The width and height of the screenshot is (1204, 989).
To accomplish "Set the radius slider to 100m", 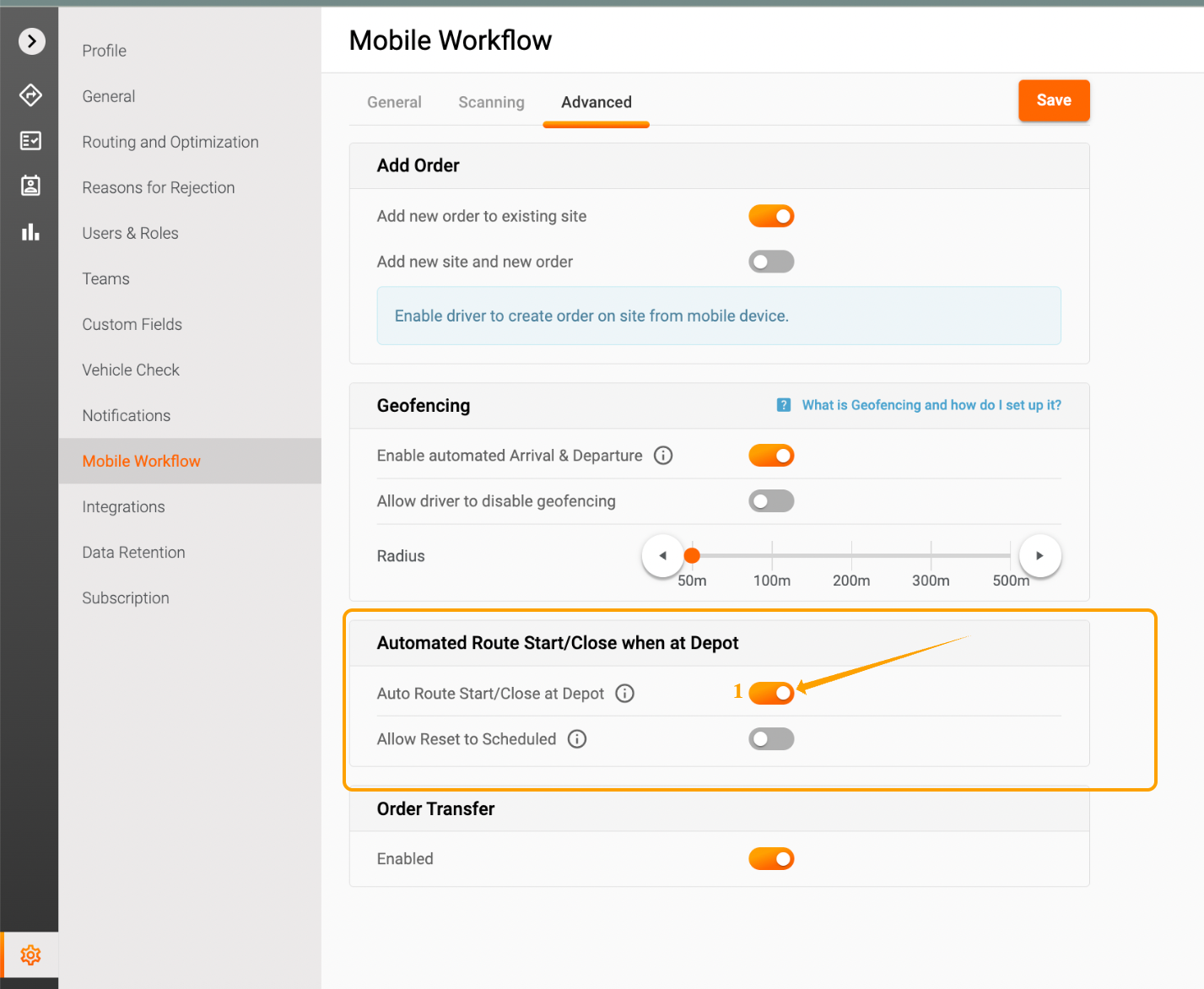I will pyautogui.click(x=772, y=555).
